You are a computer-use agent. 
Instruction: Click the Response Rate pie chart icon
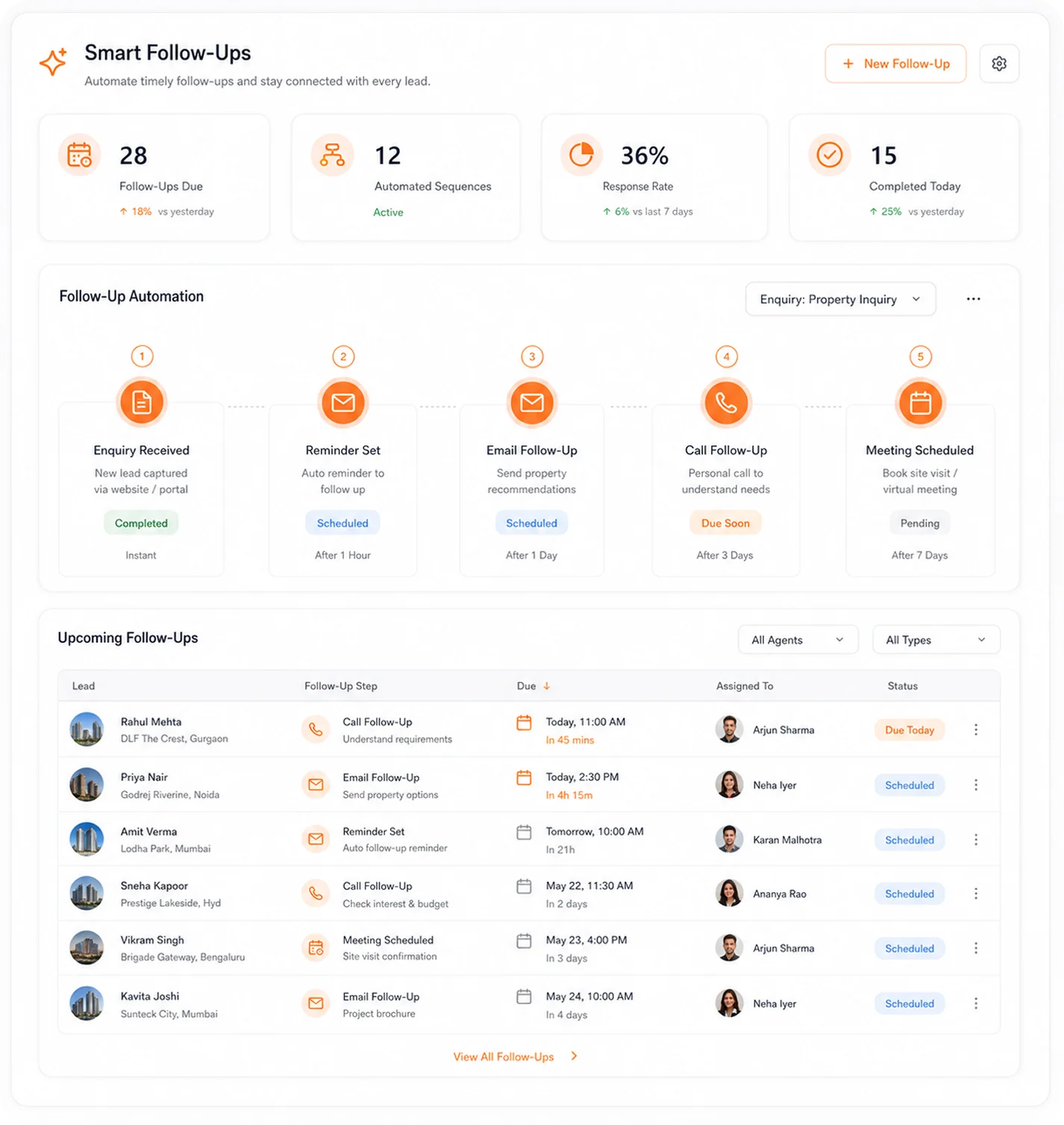[581, 155]
